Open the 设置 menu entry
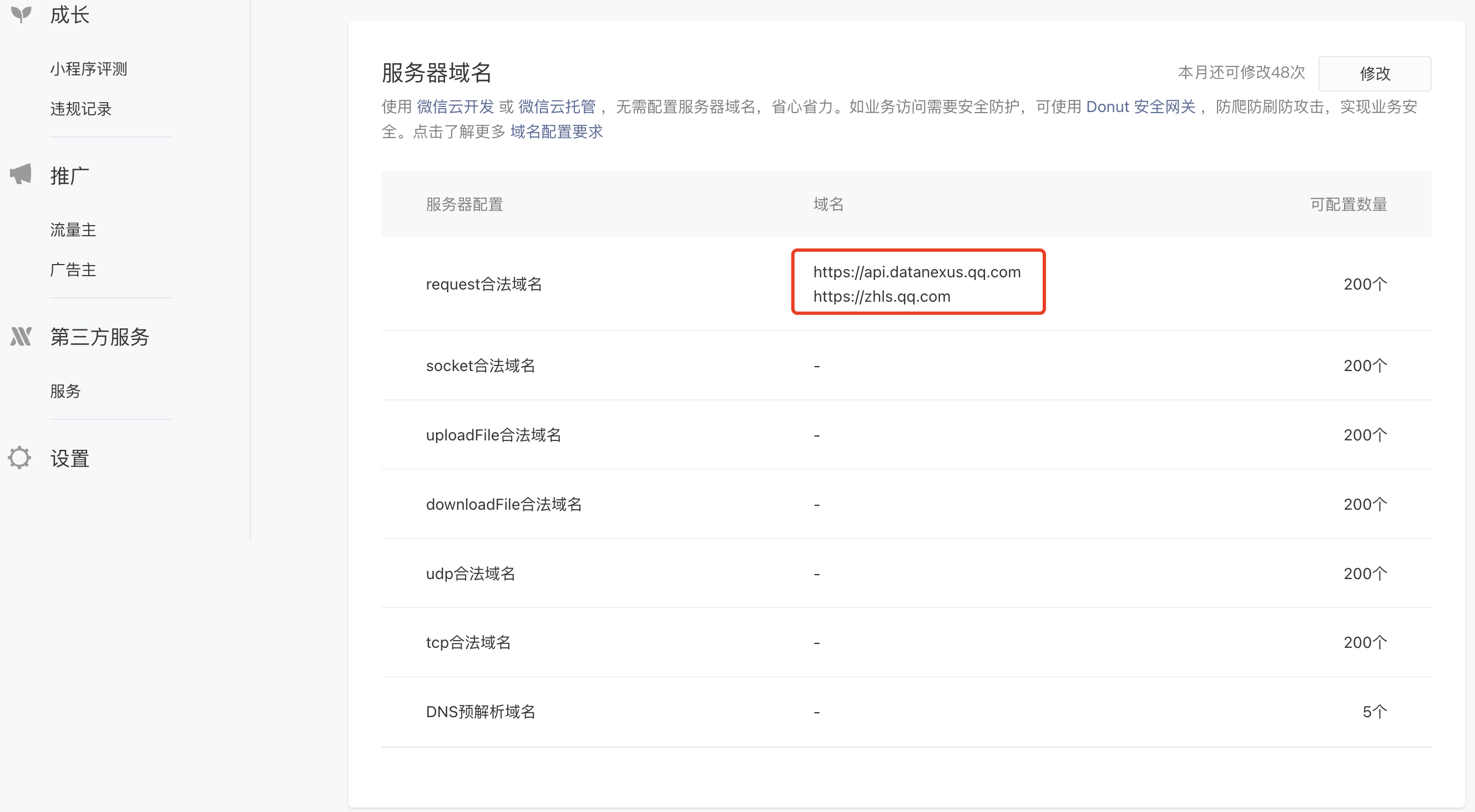This screenshot has width=1475, height=812. pyautogui.click(x=70, y=458)
